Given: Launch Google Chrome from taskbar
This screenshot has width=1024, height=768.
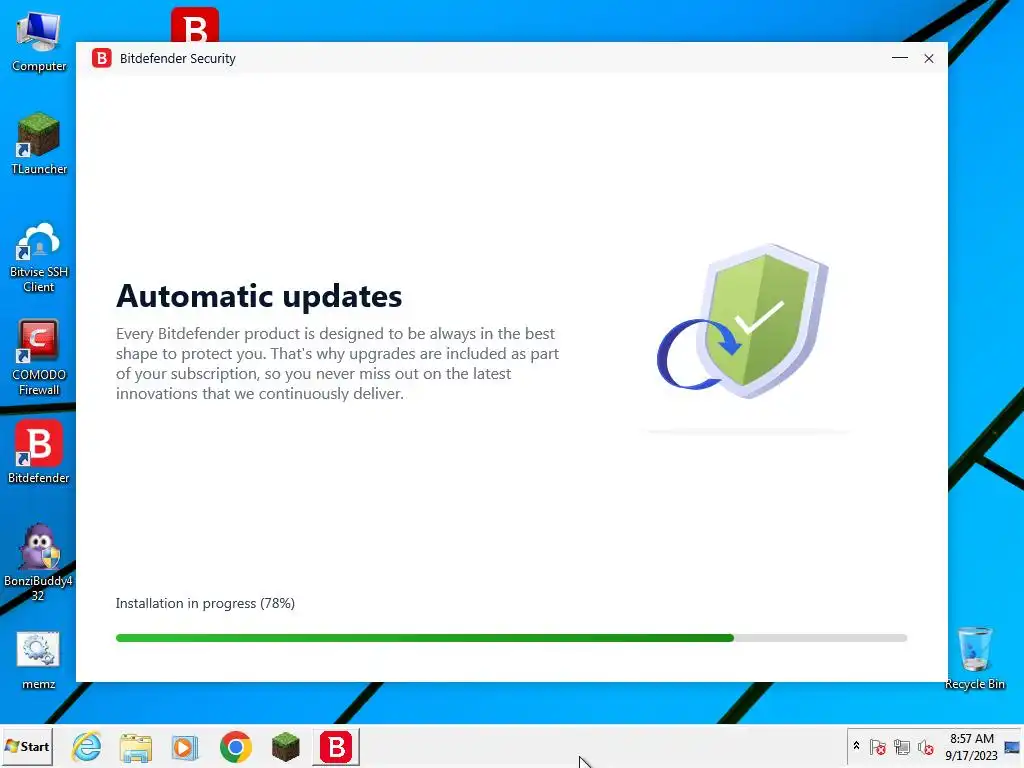Looking at the screenshot, I should coord(236,746).
